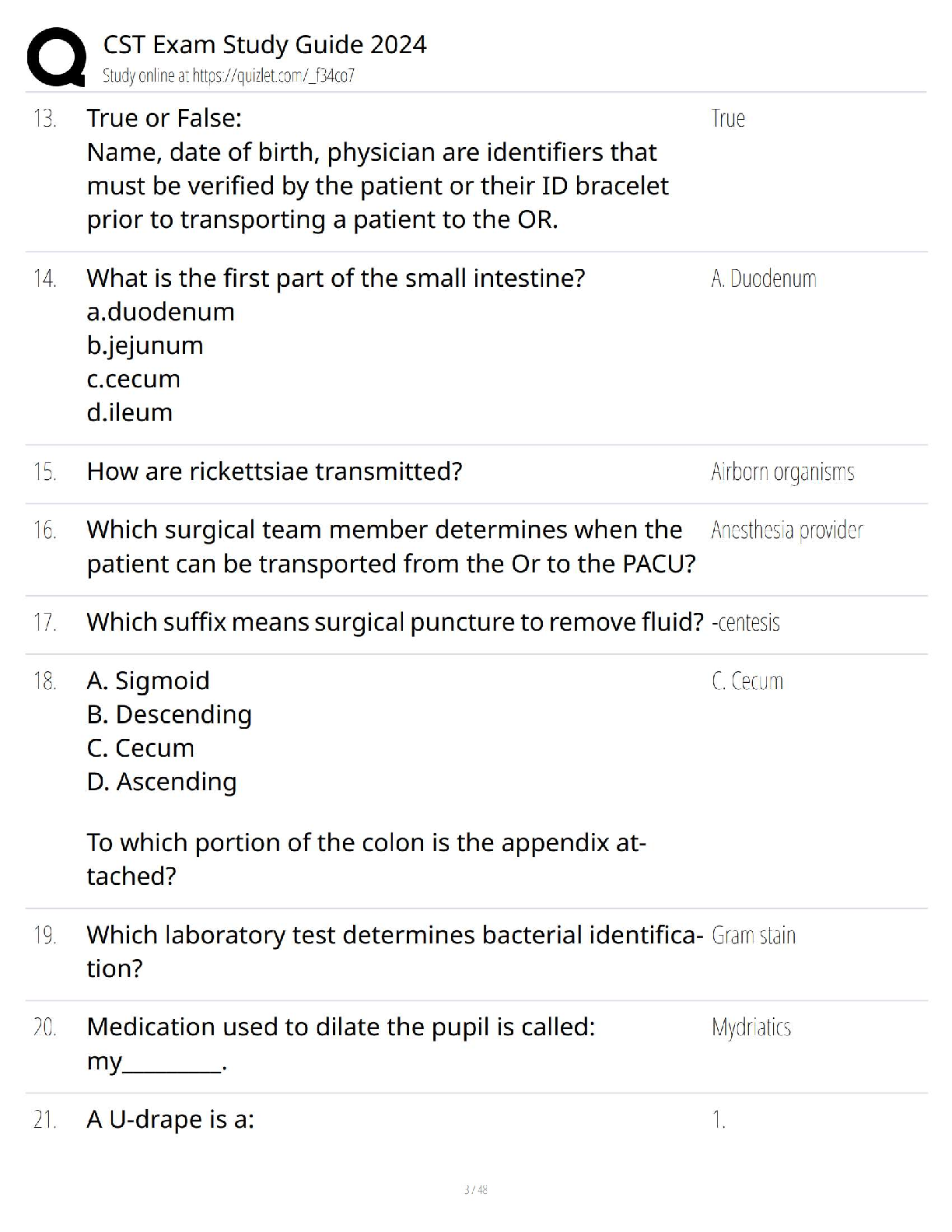
Task: Click the "Gram stain" answer
Action: click(753, 935)
